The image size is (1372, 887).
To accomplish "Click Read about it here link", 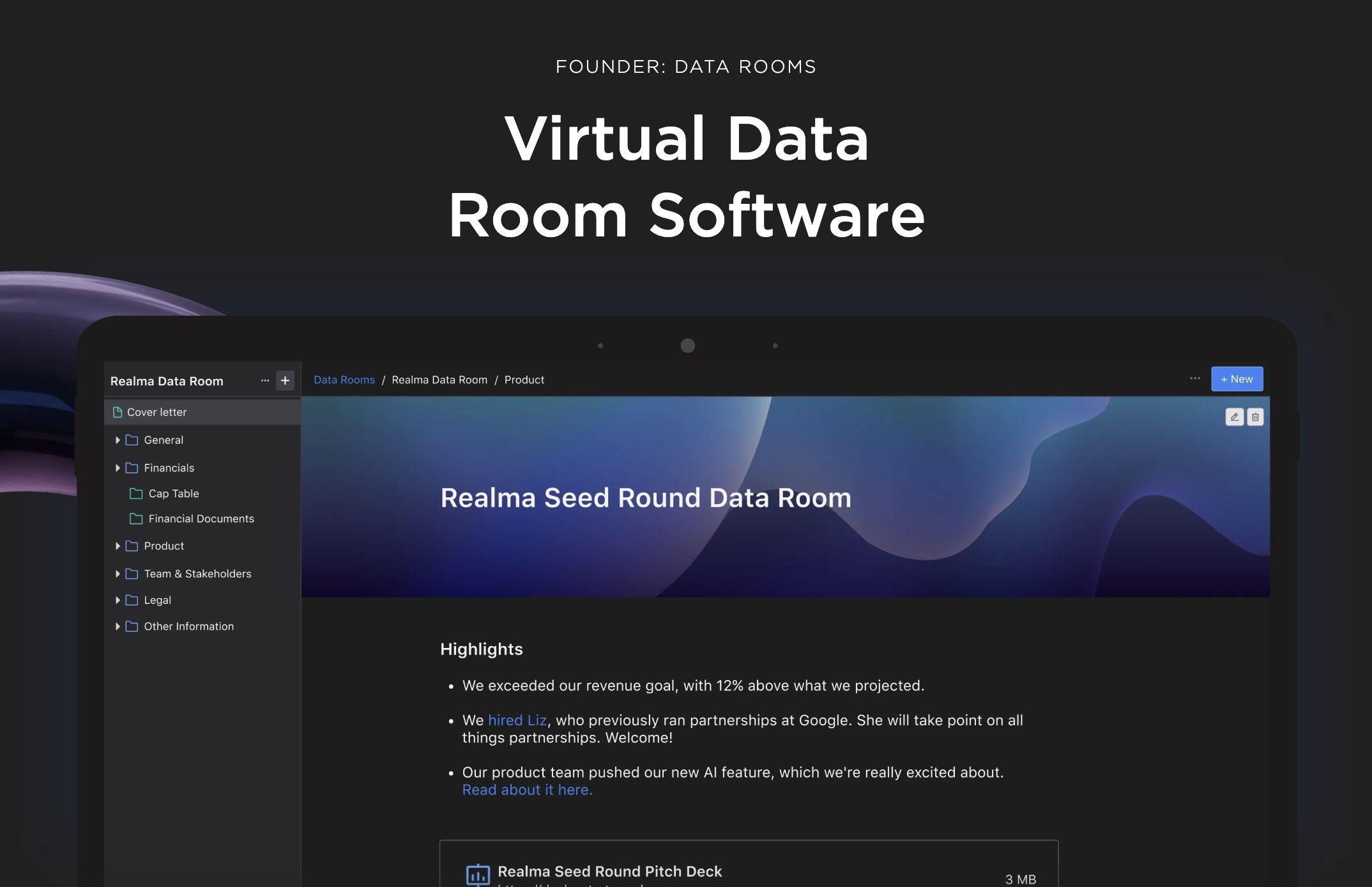I will point(527,790).
